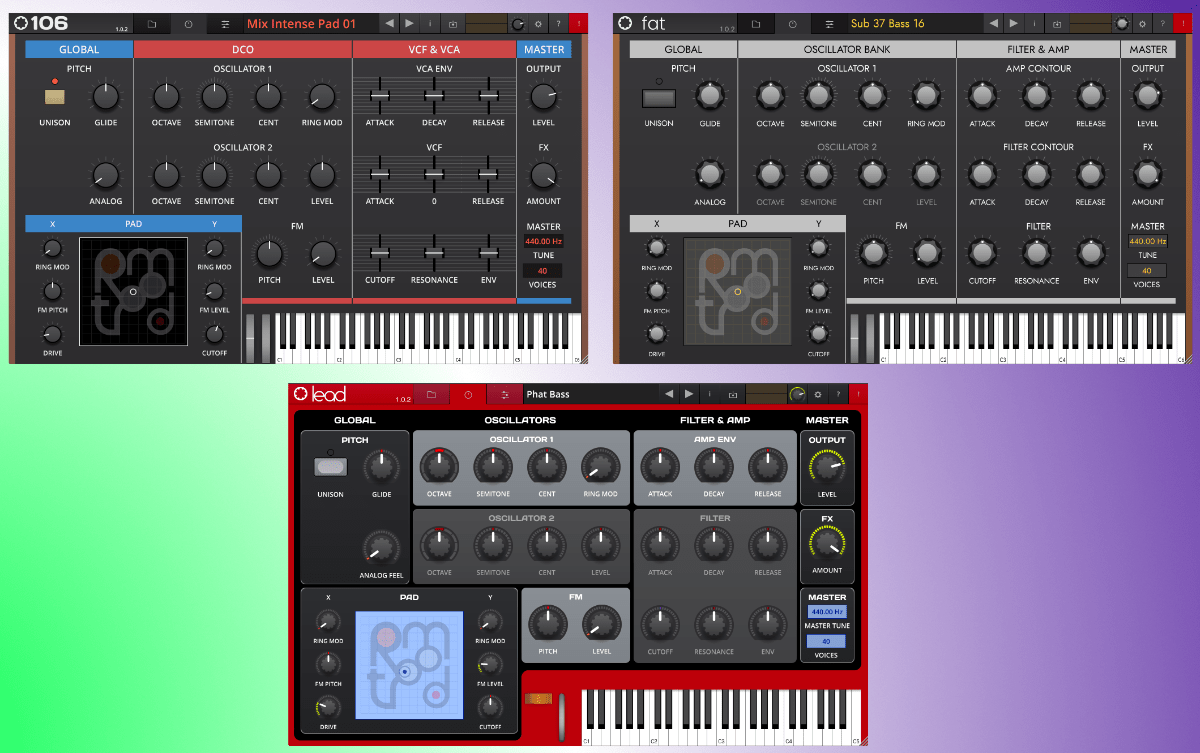Click the Master Tune 440.00 Hz field in lead synth

click(827, 612)
